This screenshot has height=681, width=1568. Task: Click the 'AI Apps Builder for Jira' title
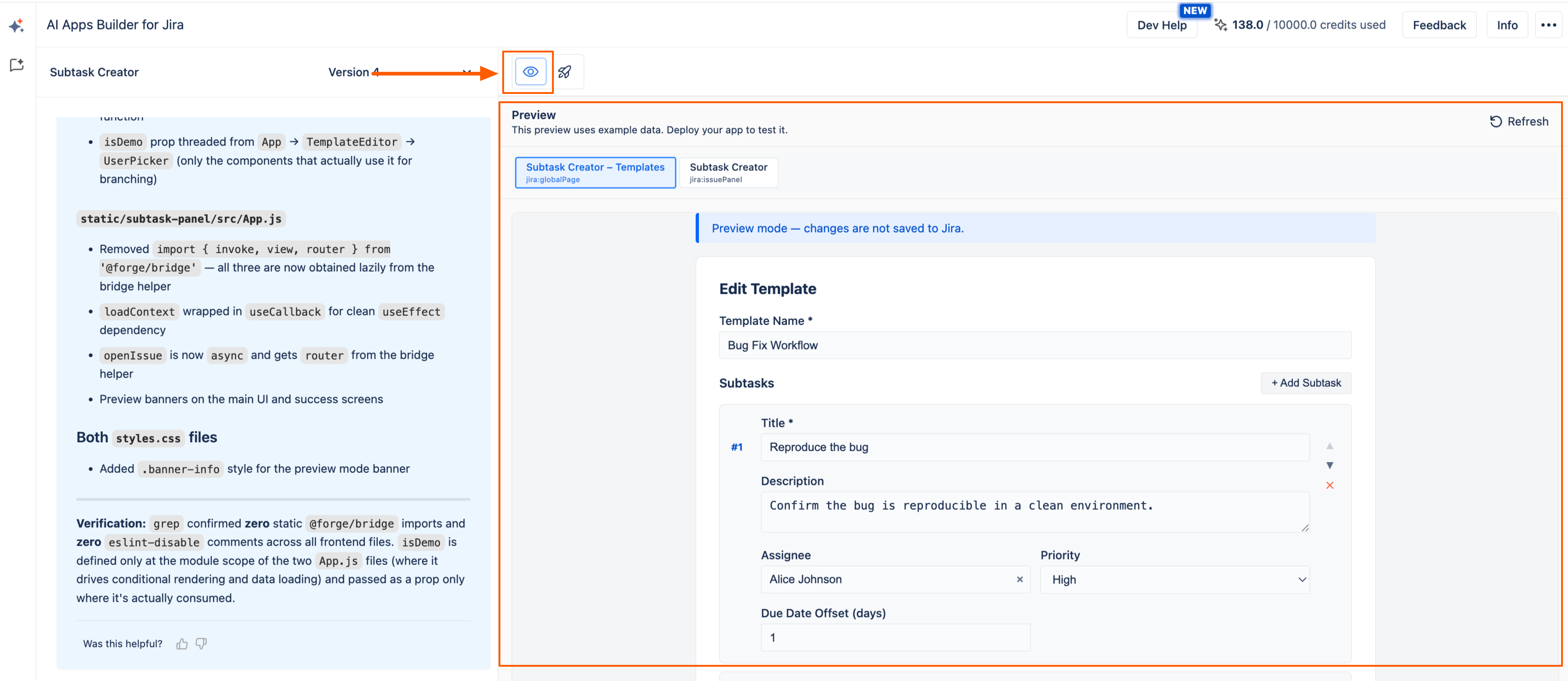coord(115,25)
